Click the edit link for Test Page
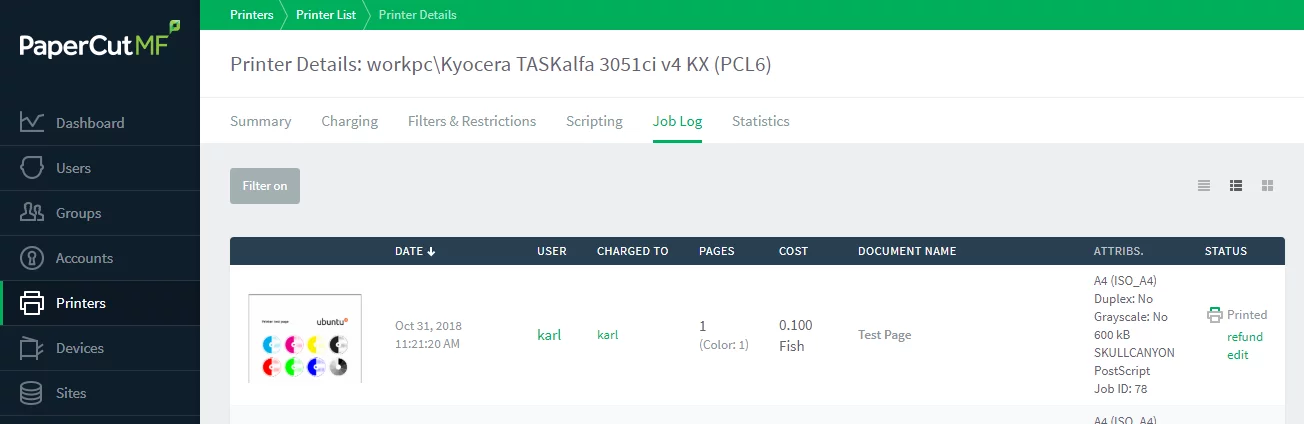 pyautogui.click(x=1237, y=355)
